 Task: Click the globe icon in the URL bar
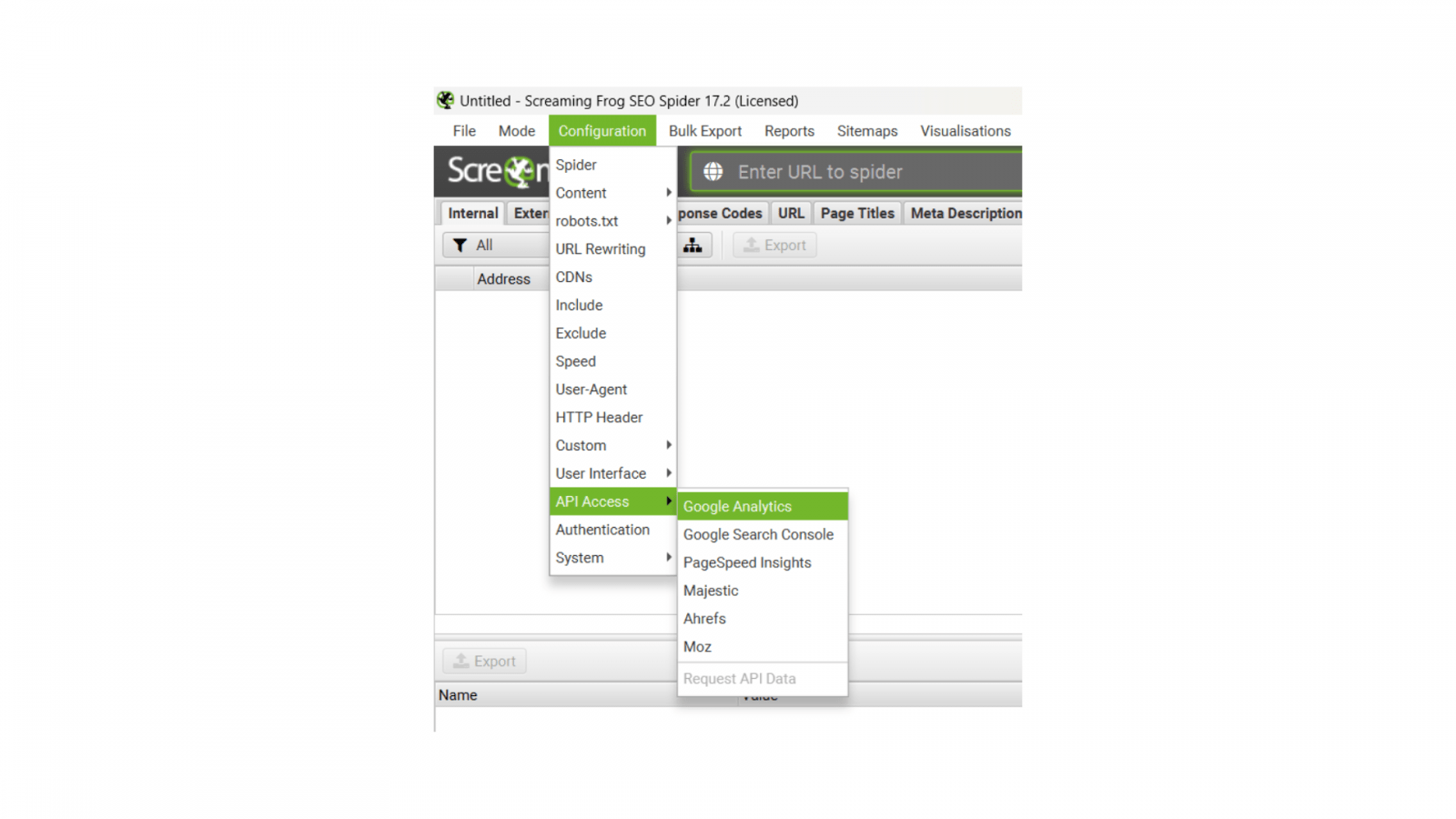click(713, 172)
